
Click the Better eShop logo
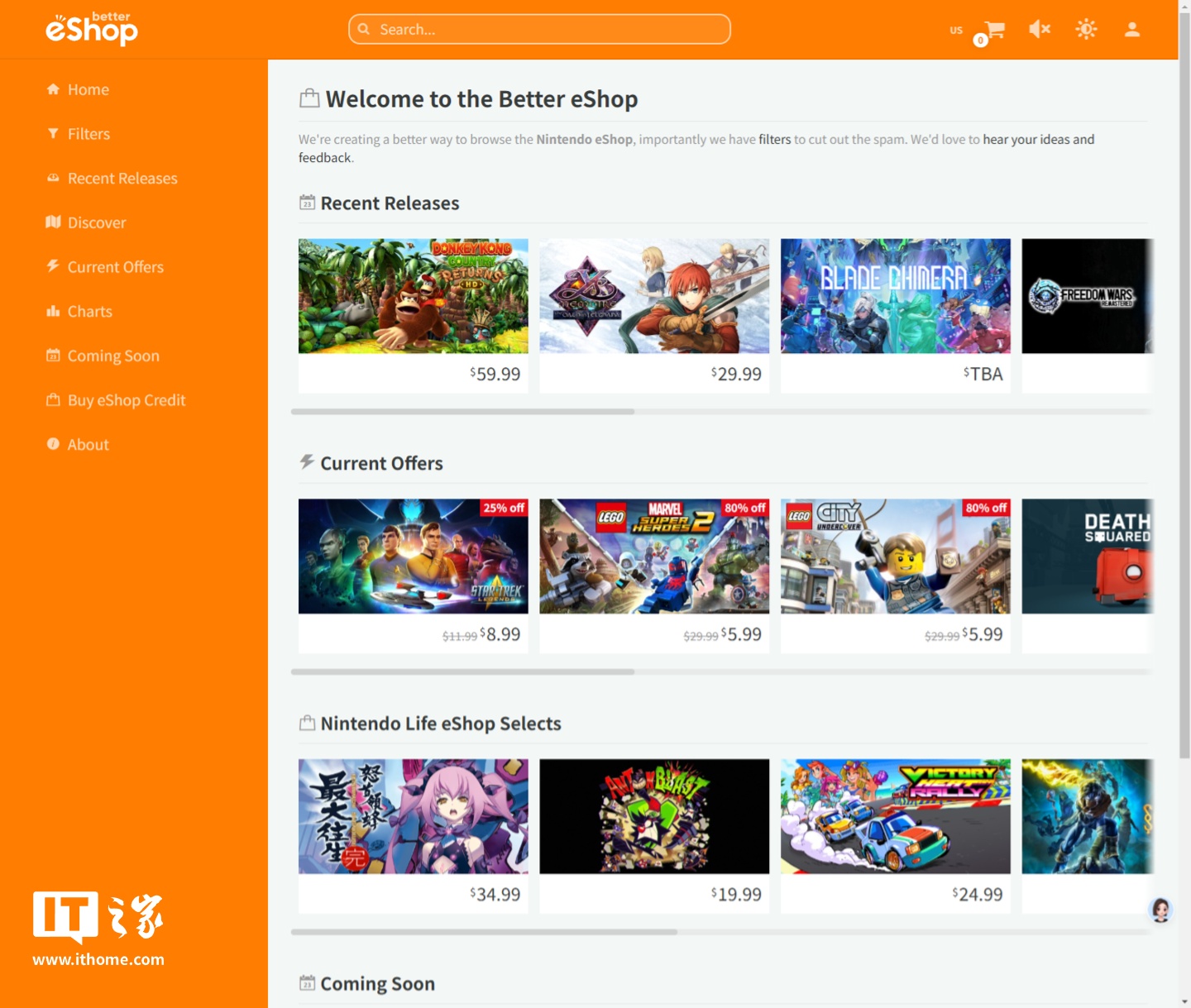click(91, 27)
